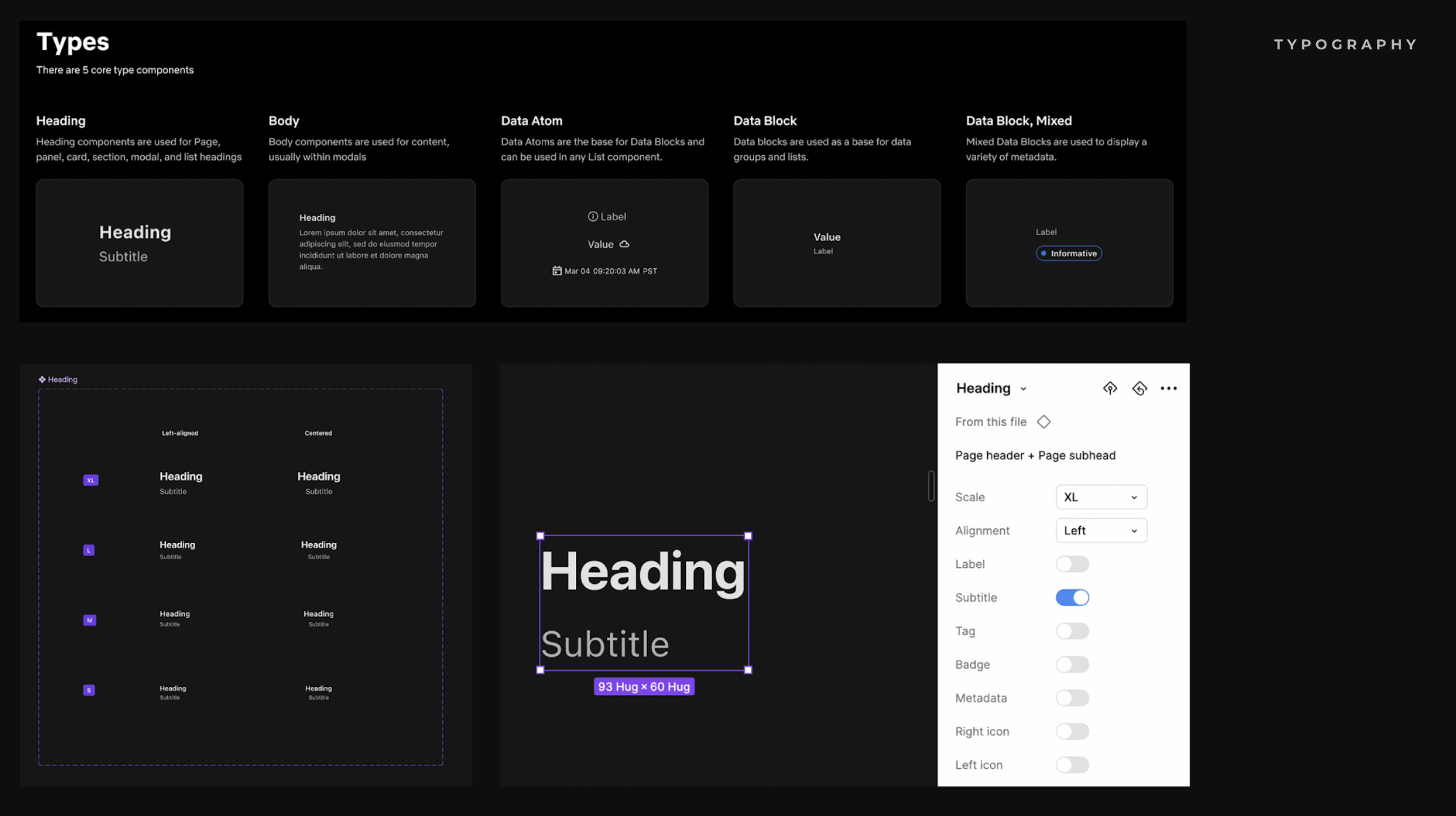Turn on the Badge toggle

(x=1072, y=664)
